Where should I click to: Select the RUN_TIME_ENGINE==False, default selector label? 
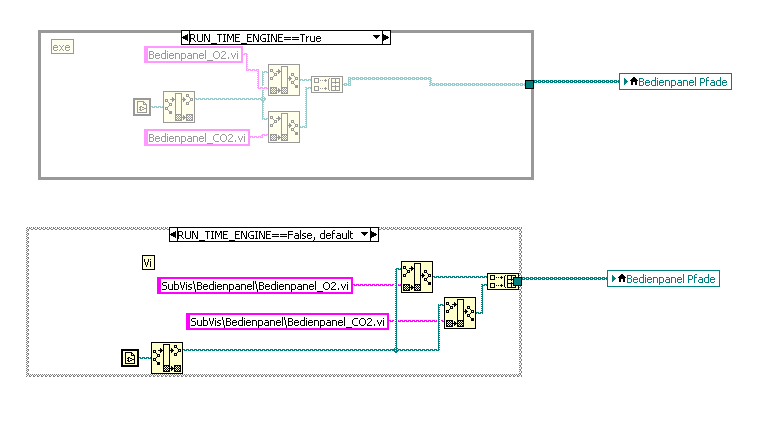pos(265,235)
